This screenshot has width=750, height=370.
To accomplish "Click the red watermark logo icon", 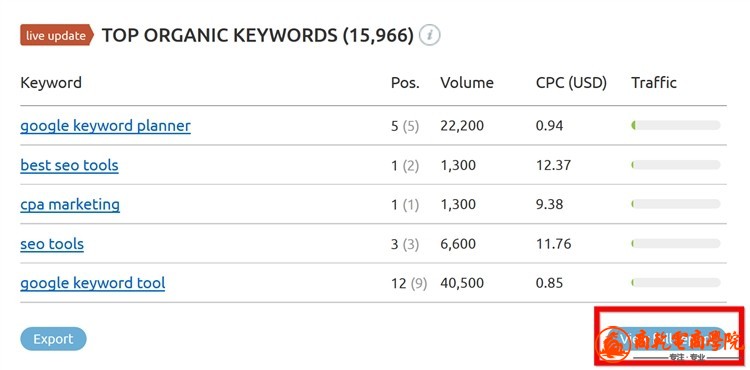I will point(615,343).
